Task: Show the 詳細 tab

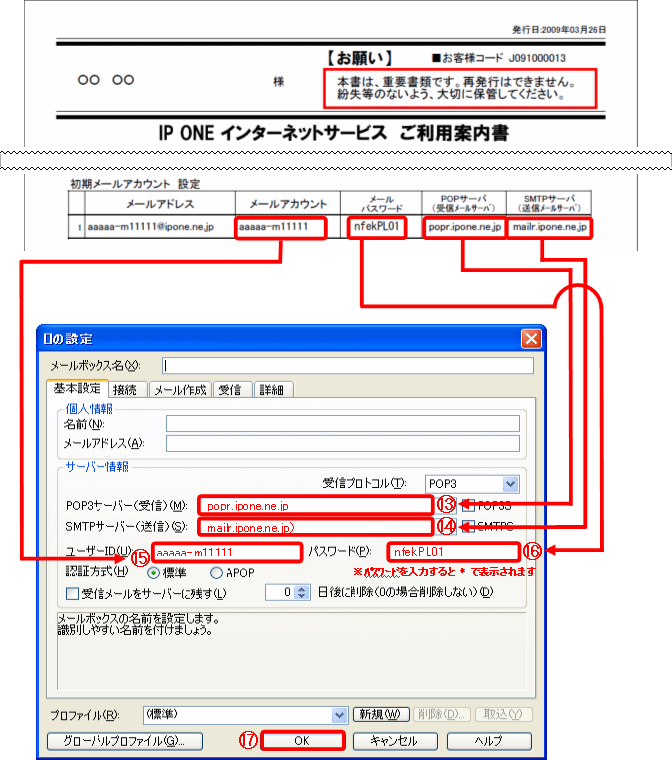Action: click(x=270, y=389)
